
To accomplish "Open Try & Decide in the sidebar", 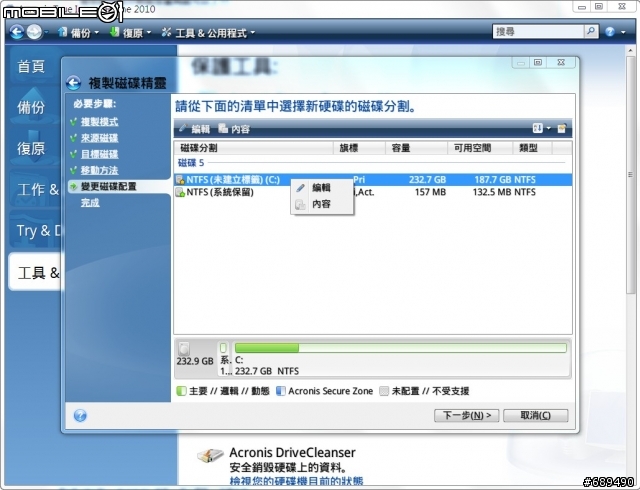I will (36, 230).
